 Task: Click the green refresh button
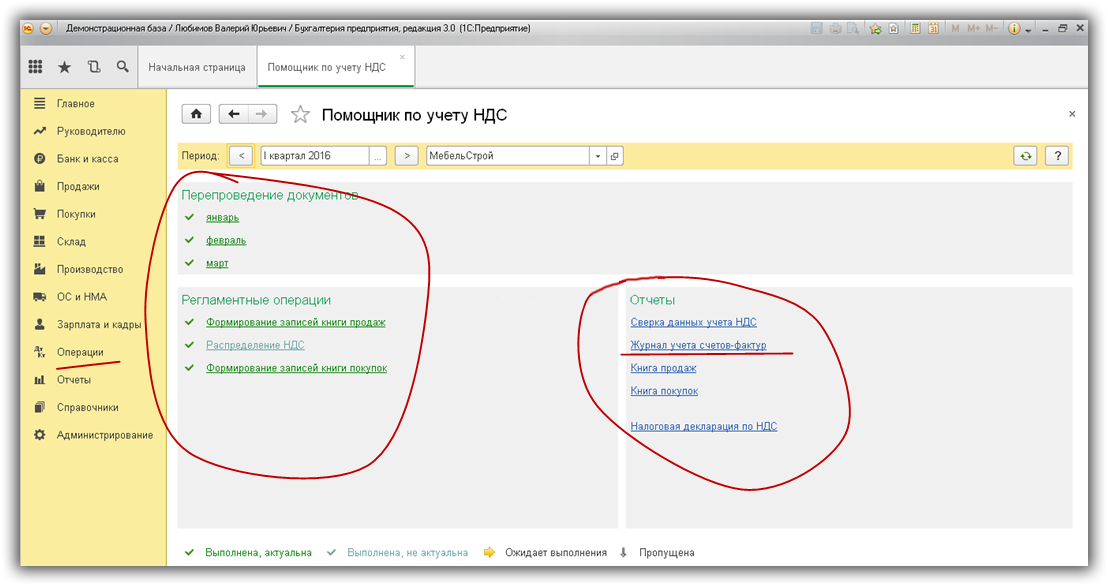click(1025, 156)
